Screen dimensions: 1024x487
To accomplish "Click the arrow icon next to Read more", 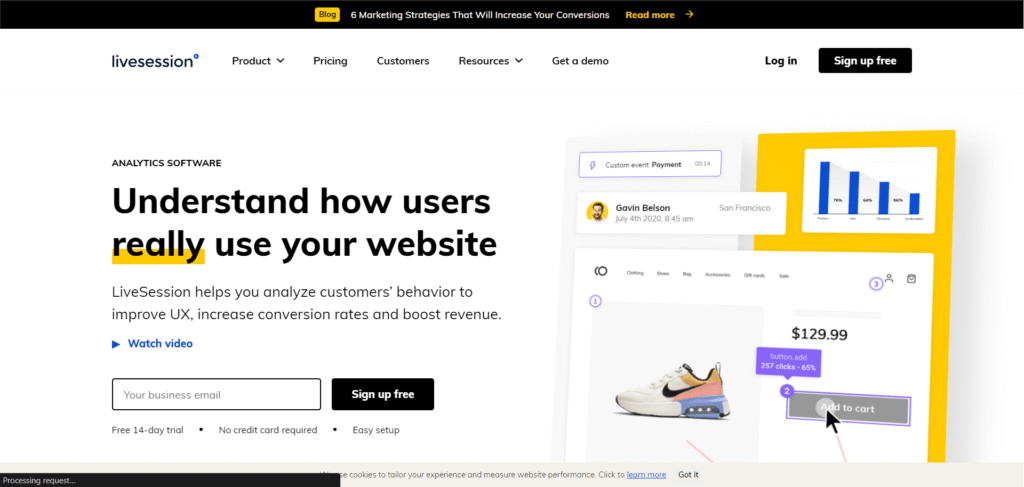I will [x=689, y=15].
